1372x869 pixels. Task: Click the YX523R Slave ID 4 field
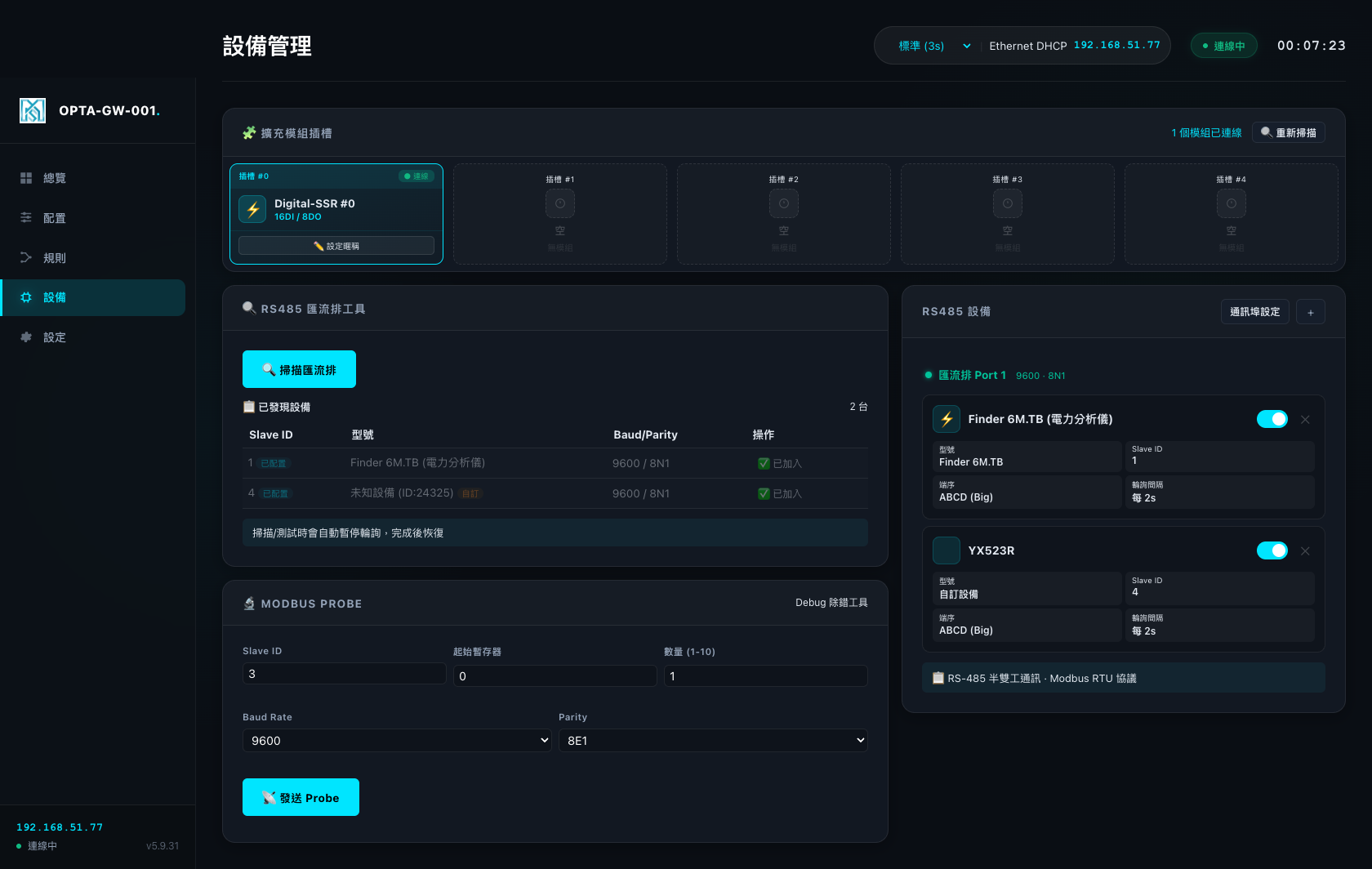click(x=1218, y=587)
